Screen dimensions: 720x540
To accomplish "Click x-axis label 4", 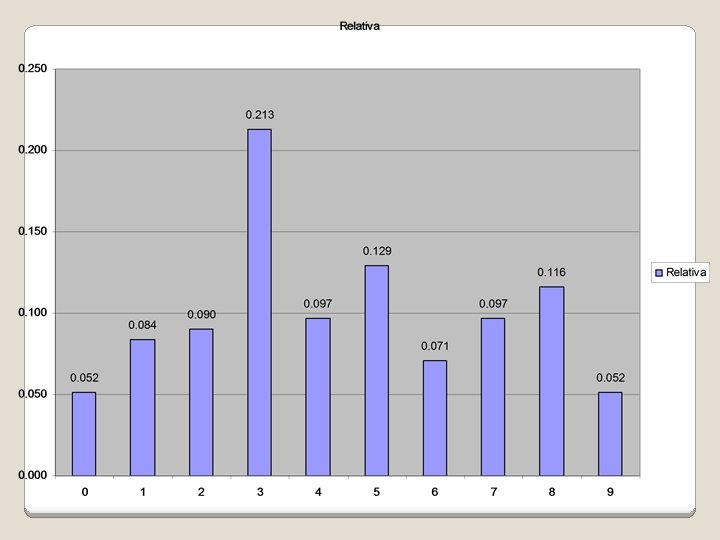I will tap(318, 492).
